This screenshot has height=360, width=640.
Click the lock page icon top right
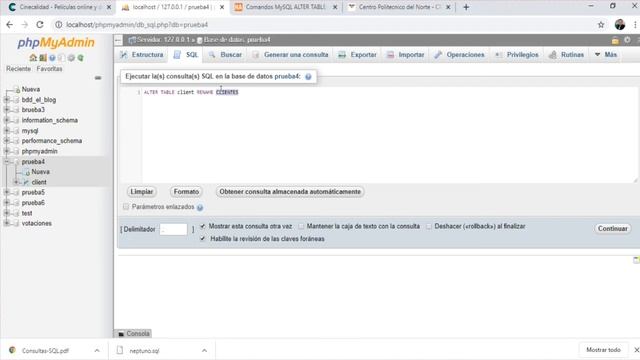(615, 40)
